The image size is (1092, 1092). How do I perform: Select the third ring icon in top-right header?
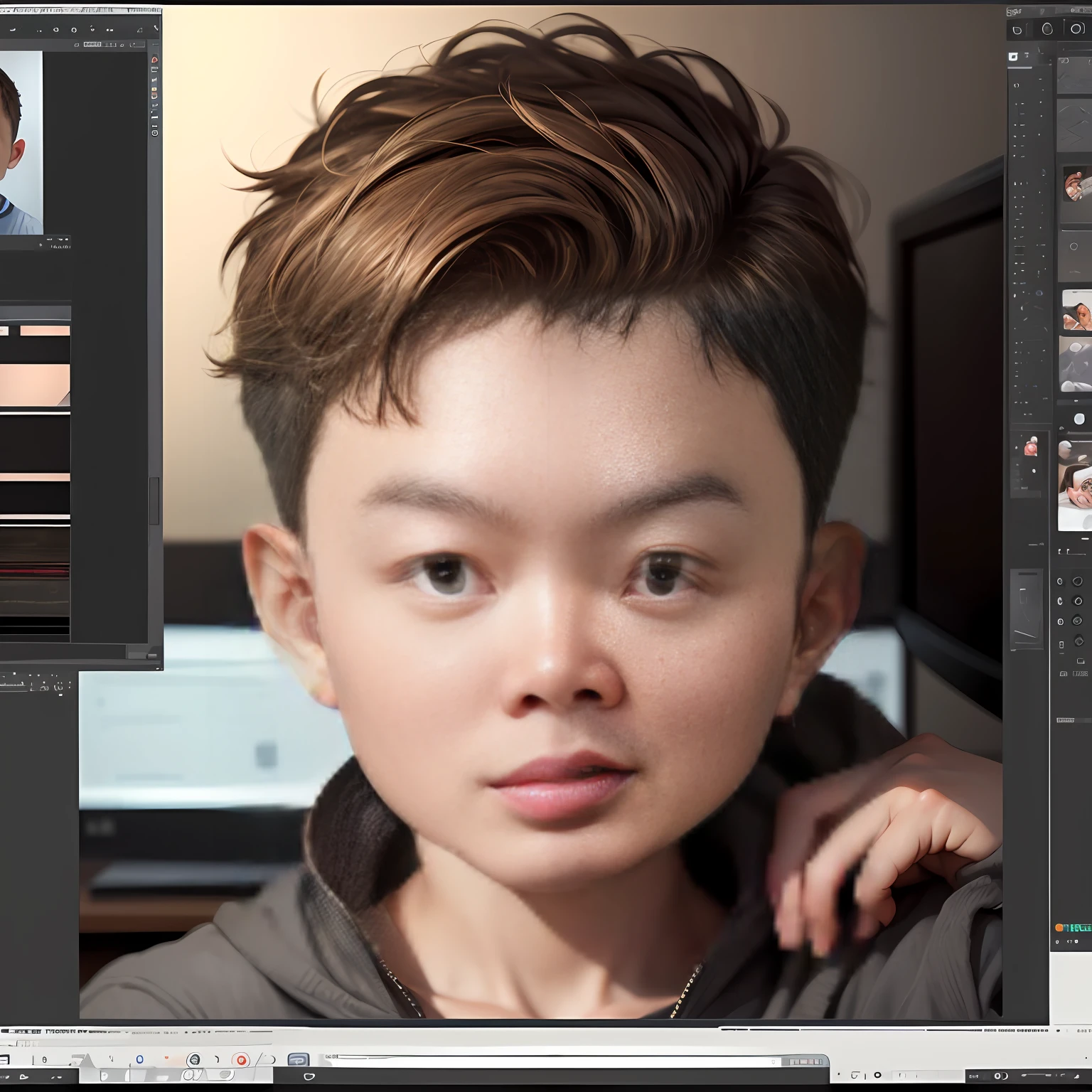(1076, 28)
